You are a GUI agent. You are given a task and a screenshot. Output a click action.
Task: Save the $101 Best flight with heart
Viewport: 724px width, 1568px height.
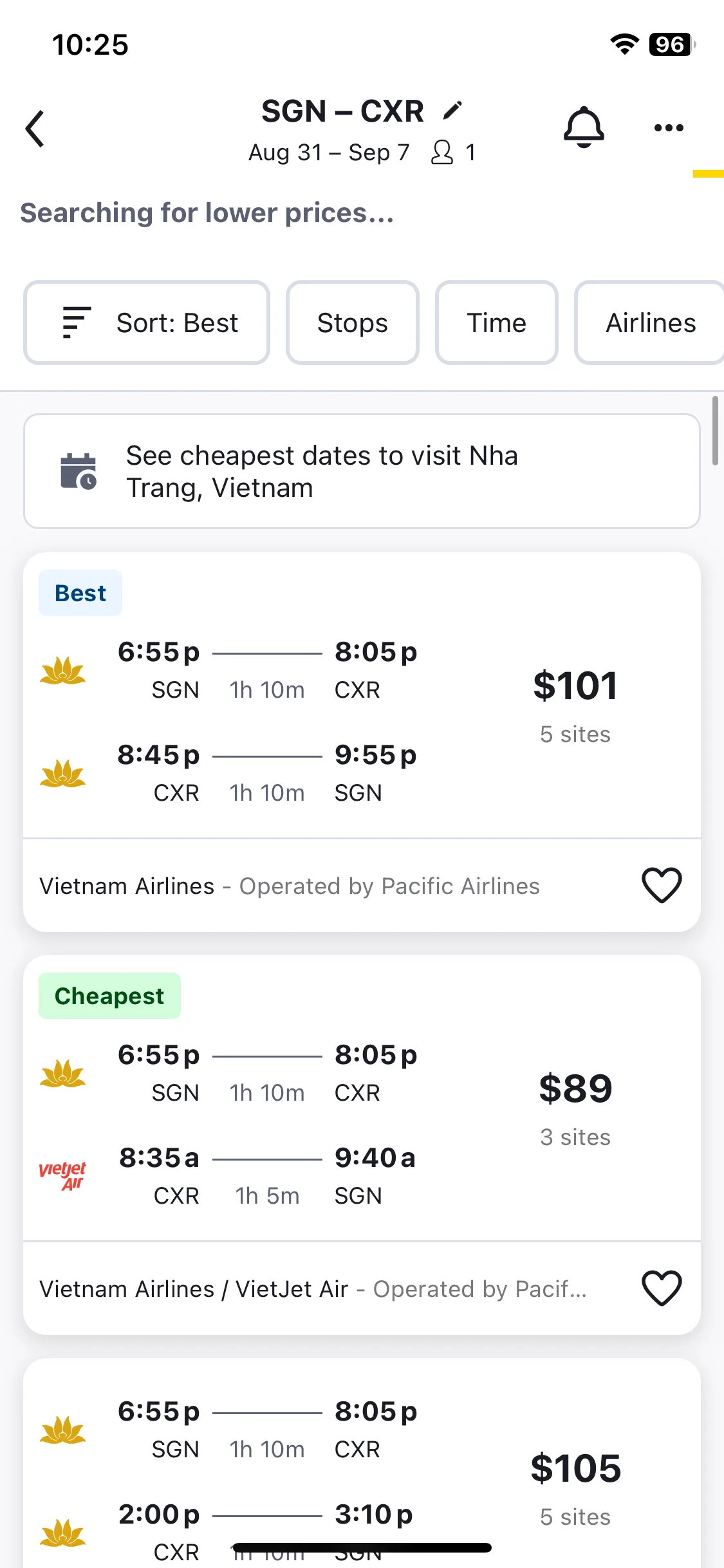tap(662, 885)
